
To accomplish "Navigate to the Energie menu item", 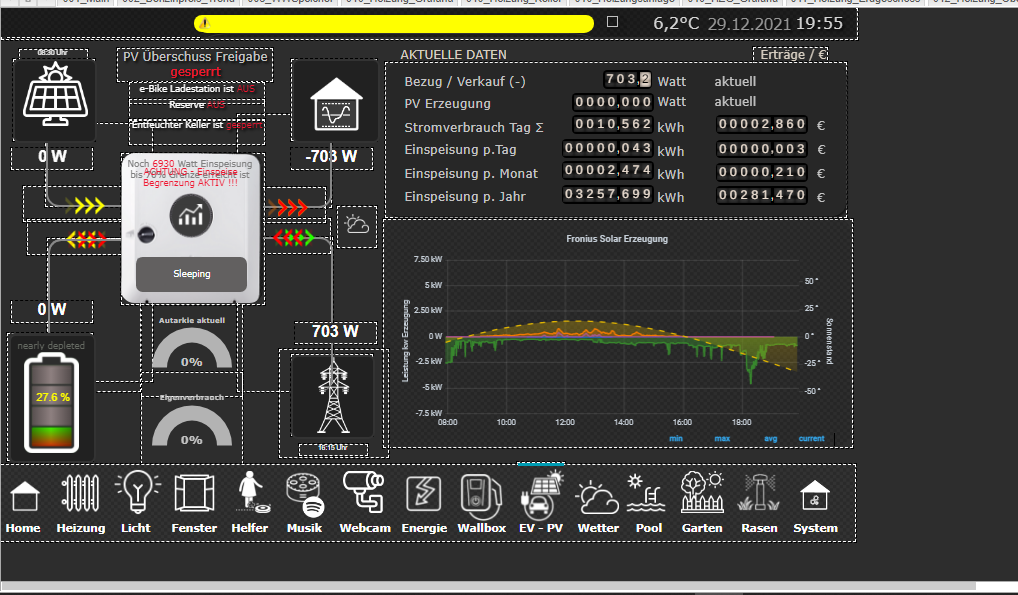I will (x=424, y=495).
